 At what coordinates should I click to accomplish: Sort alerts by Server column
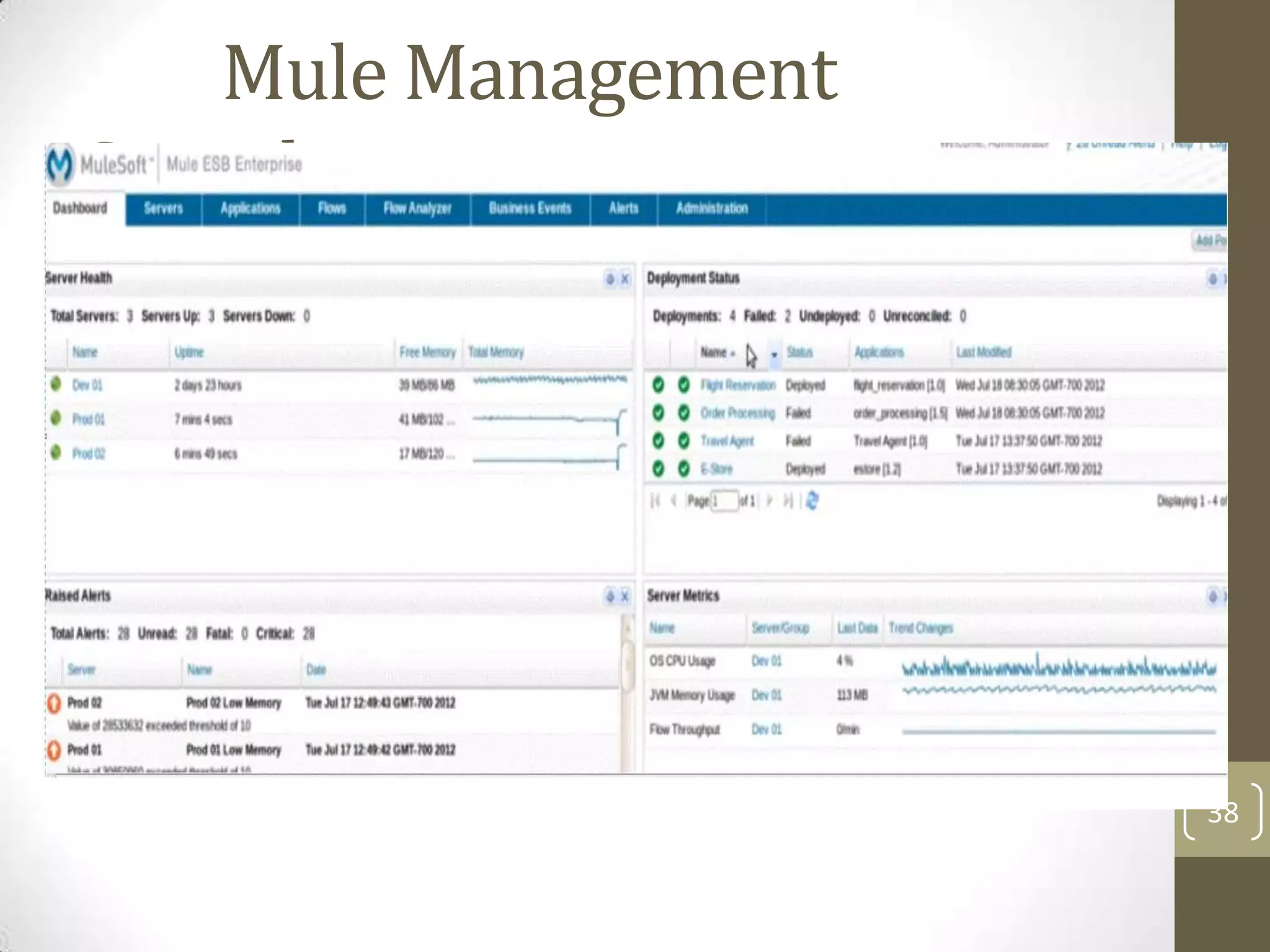click(x=82, y=670)
